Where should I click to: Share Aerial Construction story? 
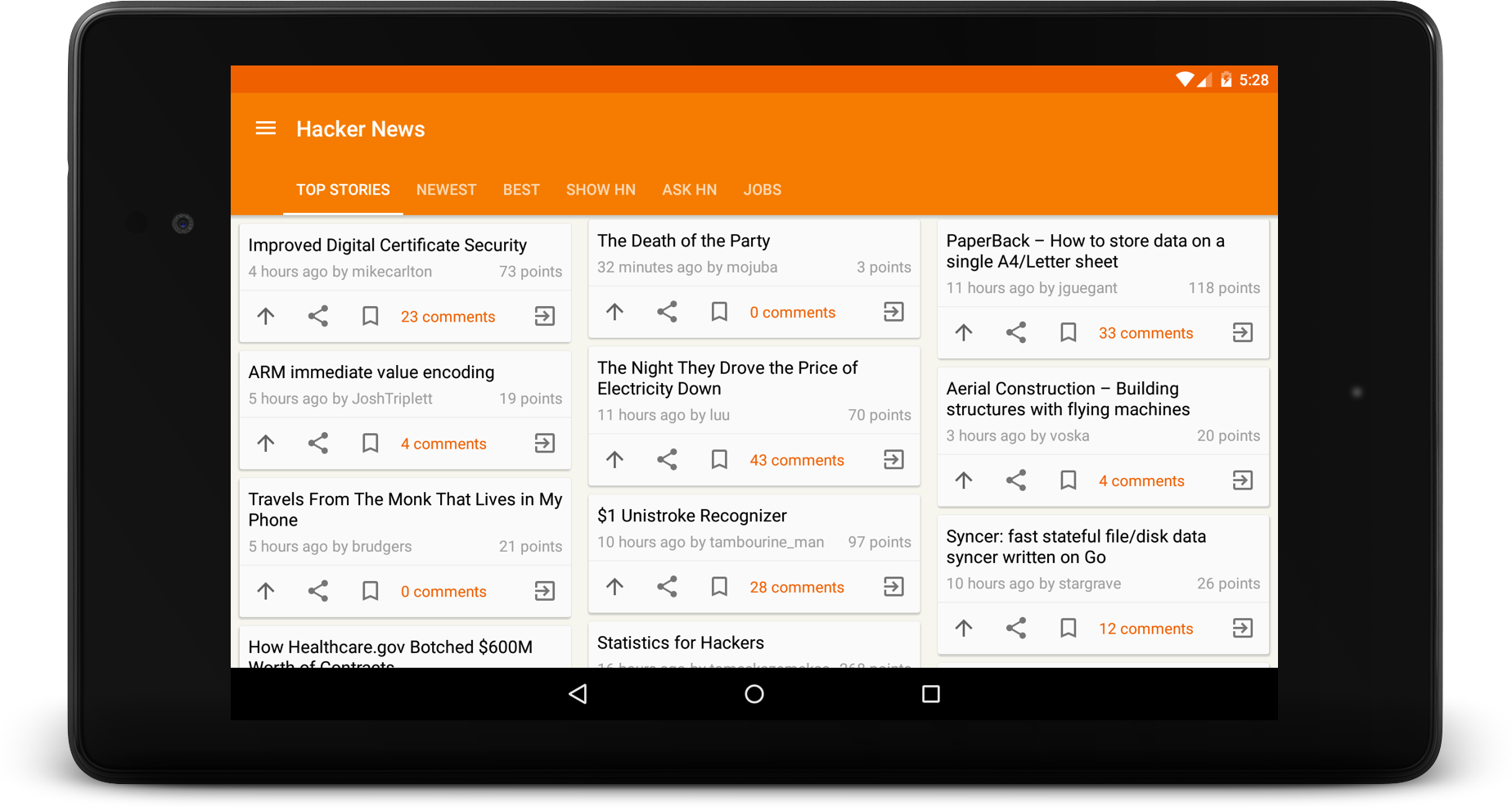[x=1016, y=480]
